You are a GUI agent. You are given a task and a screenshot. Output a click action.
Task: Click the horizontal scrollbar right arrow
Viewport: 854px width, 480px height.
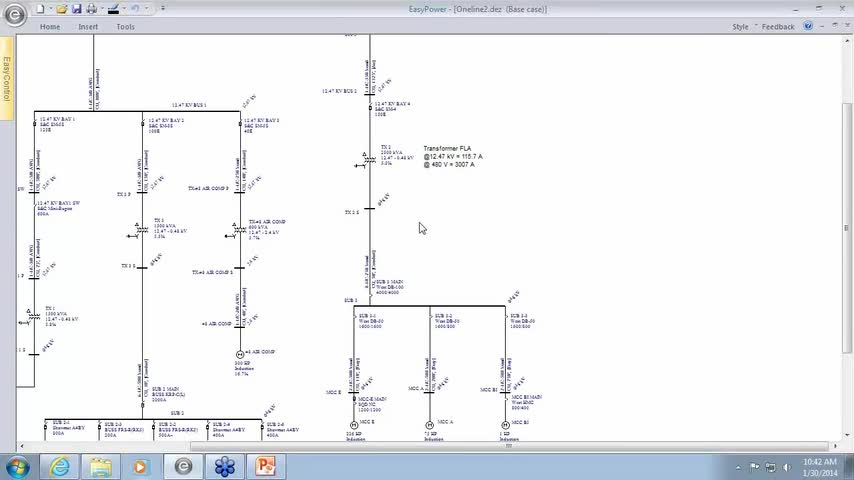coord(835,446)
